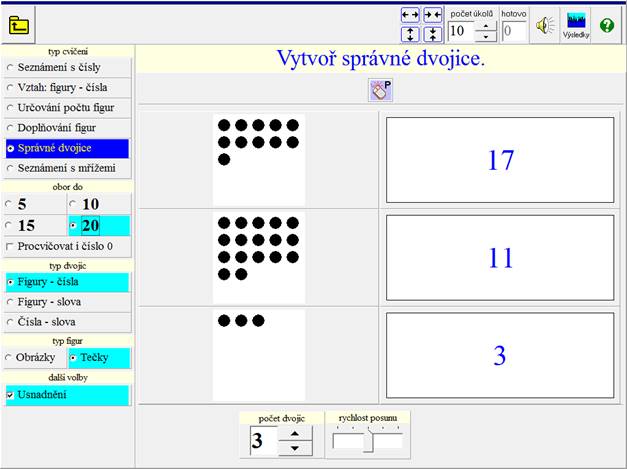The image size is (627, 469).
Task: Click the expand horizontally arrows icon
Action: [x=410, y=16]
